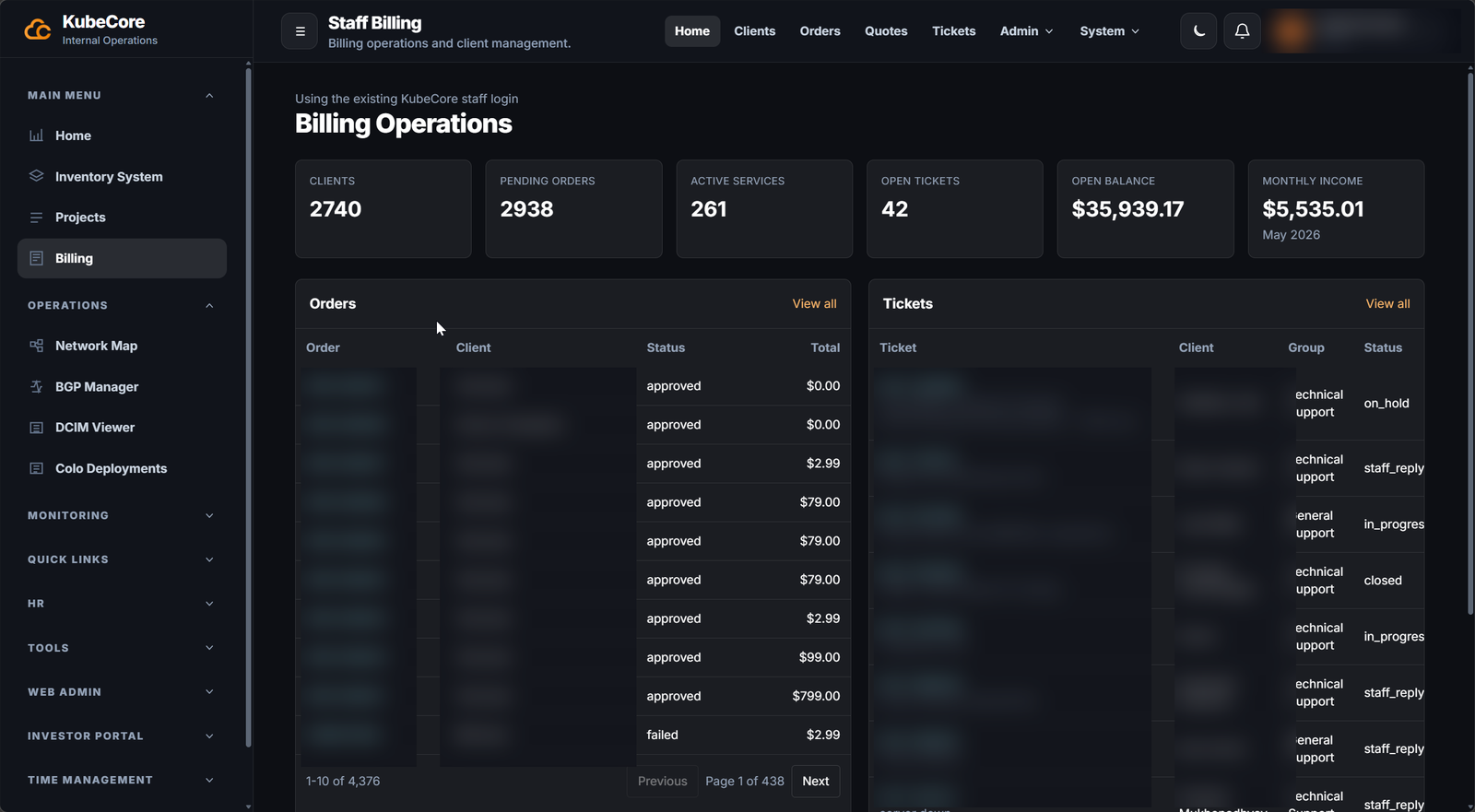Toggle the sidebar hamburger menu button

click(300, 31)
